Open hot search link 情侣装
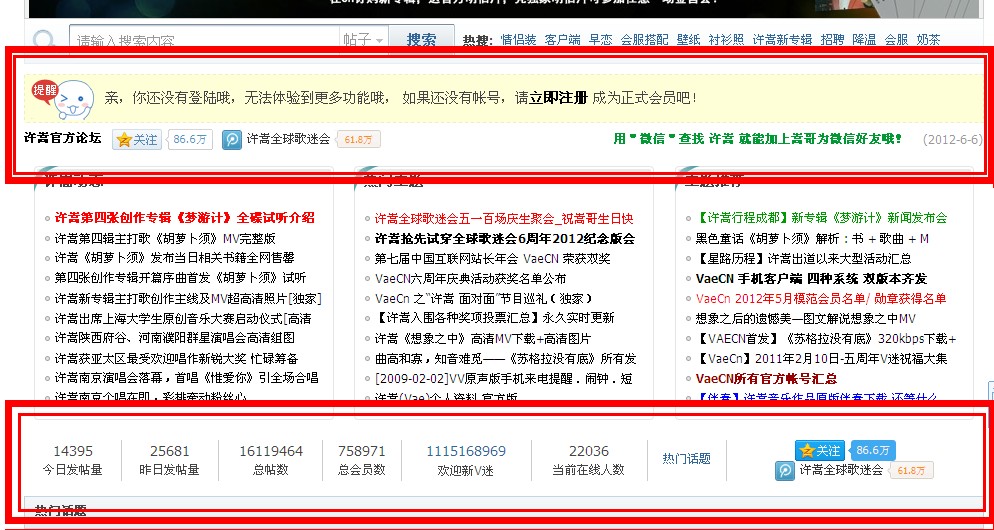 (x=518, y=39)
